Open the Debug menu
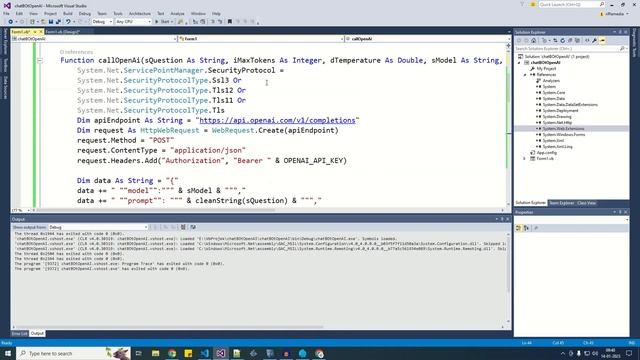Screen dimensions: 640x360 pyautogui.click(x=85, y=13)
